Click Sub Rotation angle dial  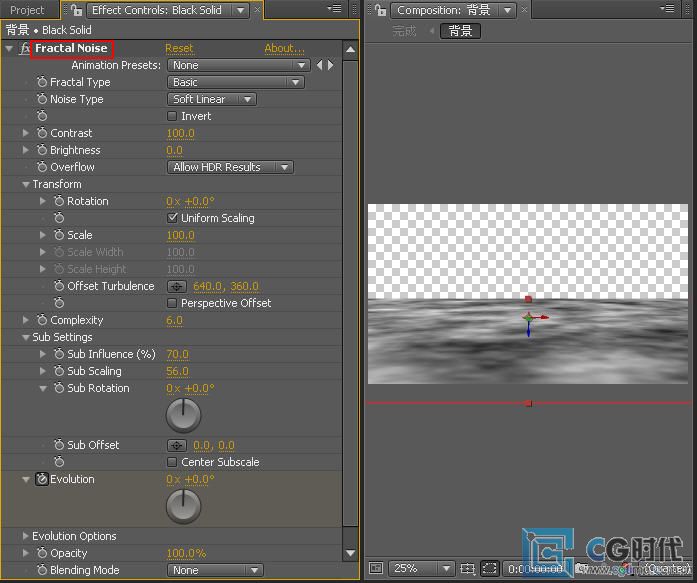184,415
